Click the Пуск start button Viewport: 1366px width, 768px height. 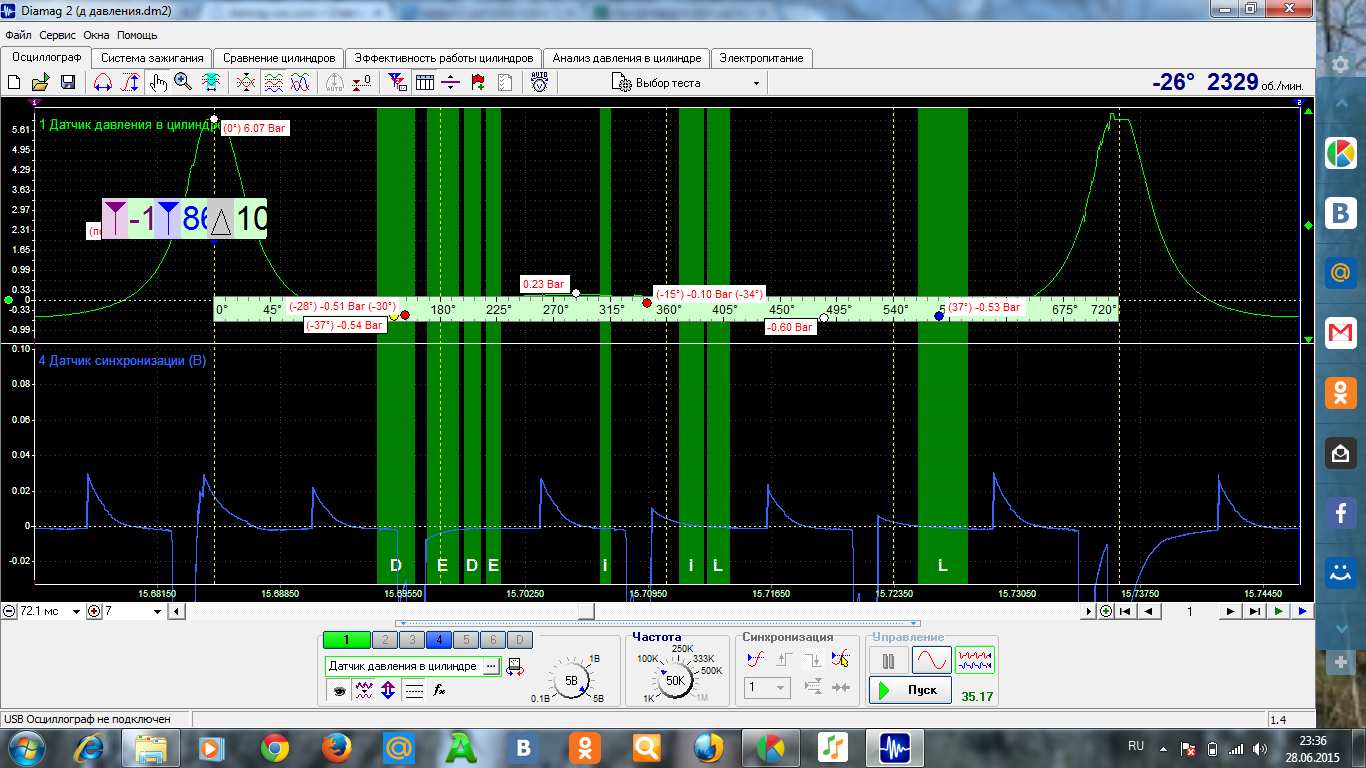click(x=910, y=690)
